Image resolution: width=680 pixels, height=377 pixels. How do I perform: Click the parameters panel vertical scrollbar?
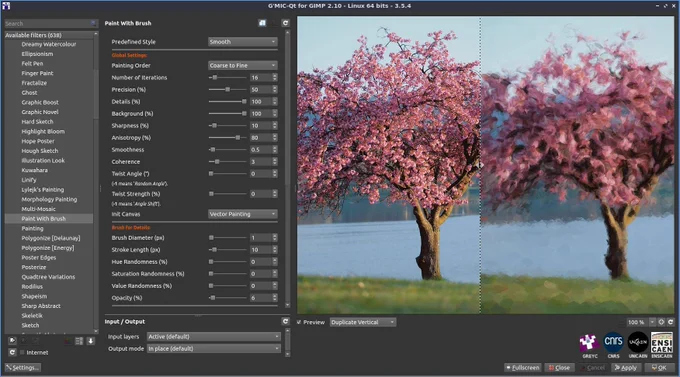tap(287, 169)
